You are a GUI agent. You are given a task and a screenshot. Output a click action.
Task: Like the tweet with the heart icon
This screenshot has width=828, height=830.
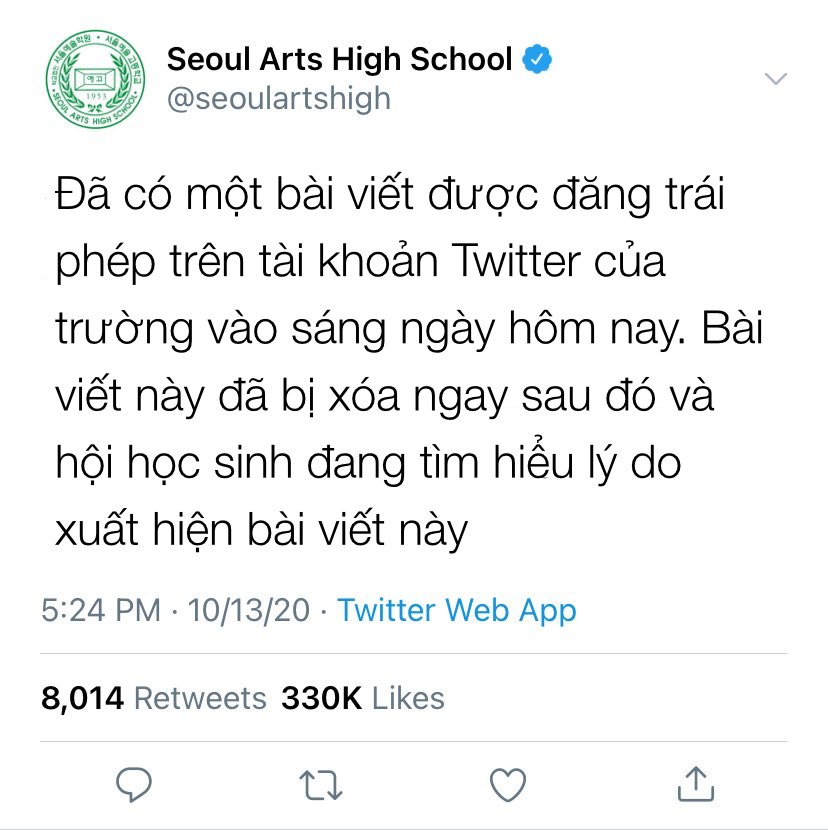[508, 784]
